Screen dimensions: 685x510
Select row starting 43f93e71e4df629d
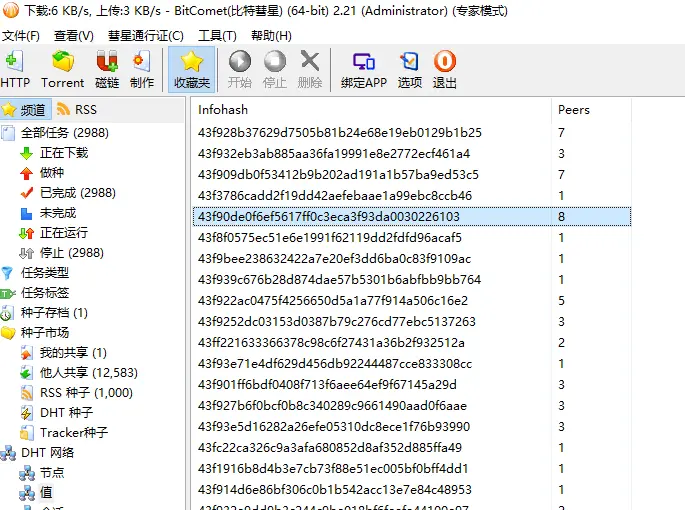pos(412,363)
